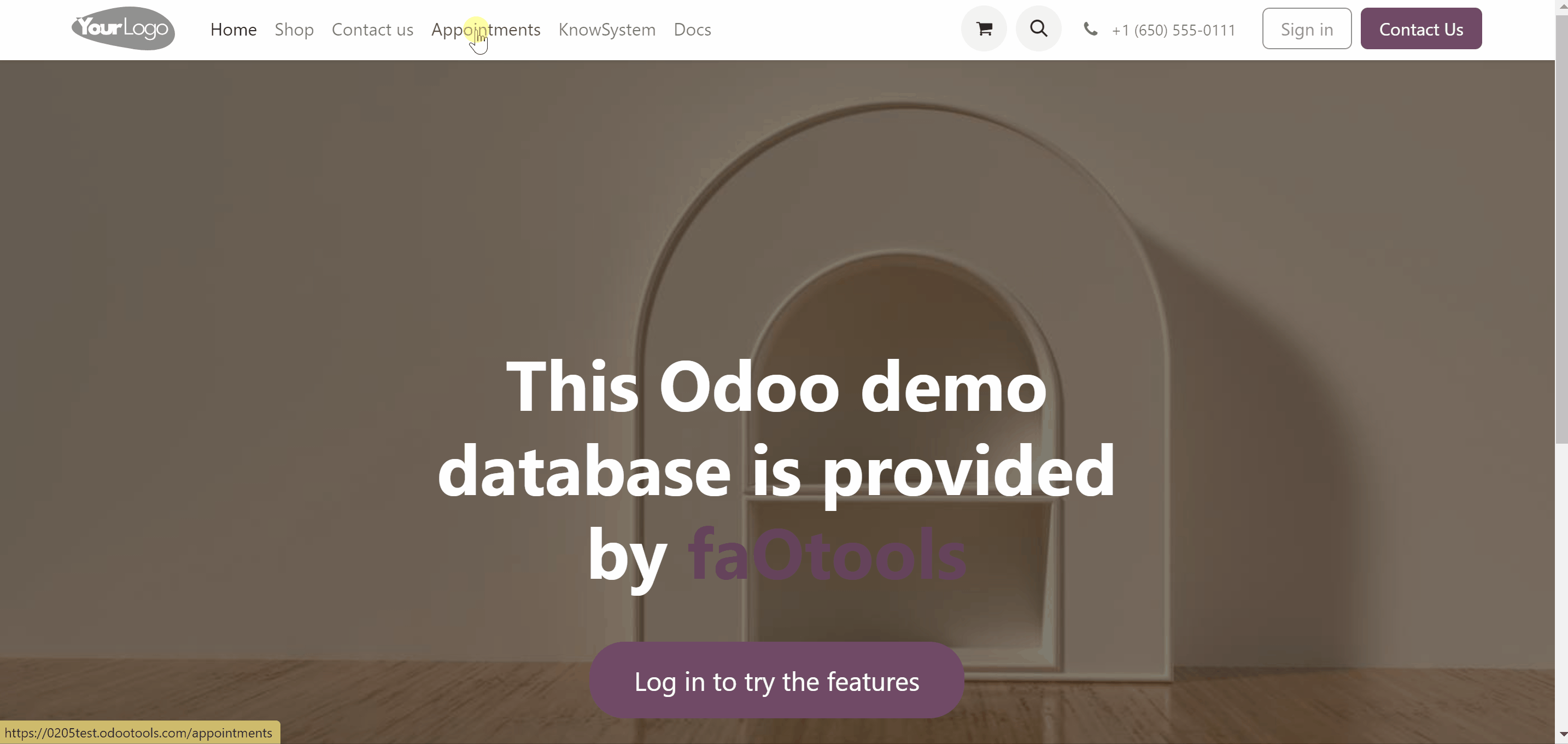Click the scrollbar down arrow
This screenshot has height=744, width=1568.
point(1561,735)
